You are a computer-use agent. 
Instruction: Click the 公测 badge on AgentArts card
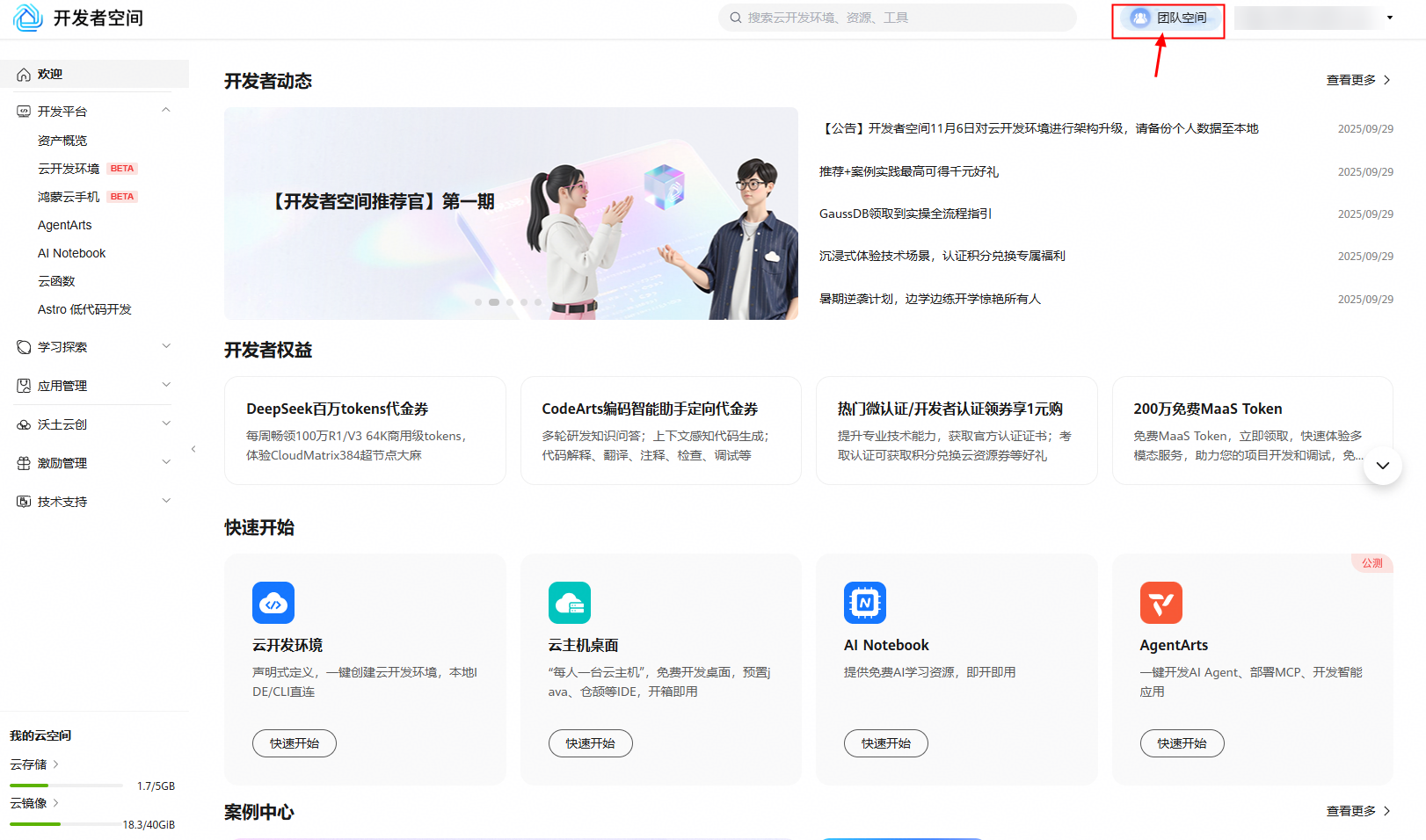[1372, 563]
